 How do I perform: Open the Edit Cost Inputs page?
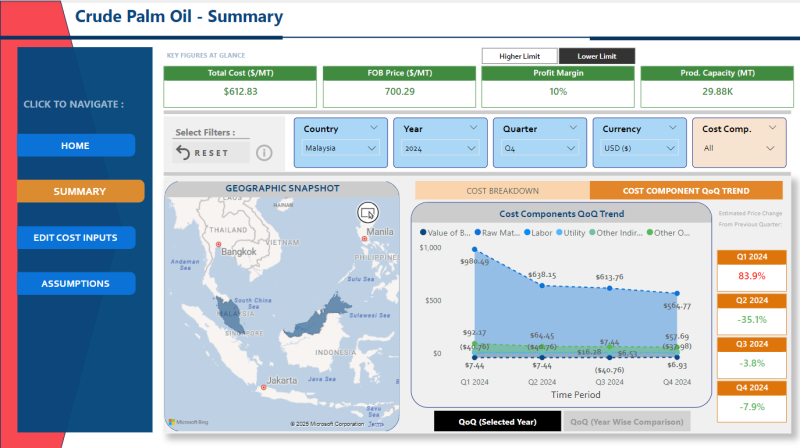[x=76, y=237]
